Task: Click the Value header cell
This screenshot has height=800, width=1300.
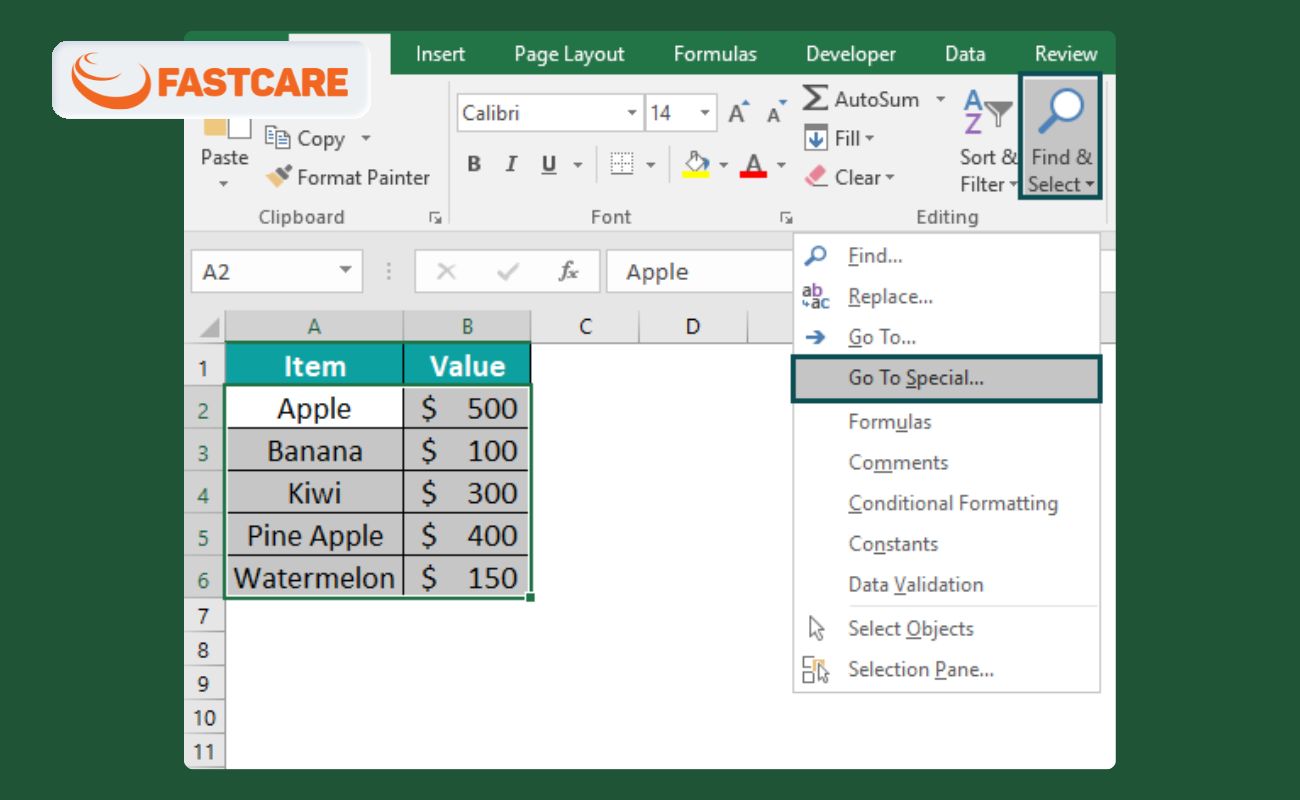Action: tap(467, 366)
